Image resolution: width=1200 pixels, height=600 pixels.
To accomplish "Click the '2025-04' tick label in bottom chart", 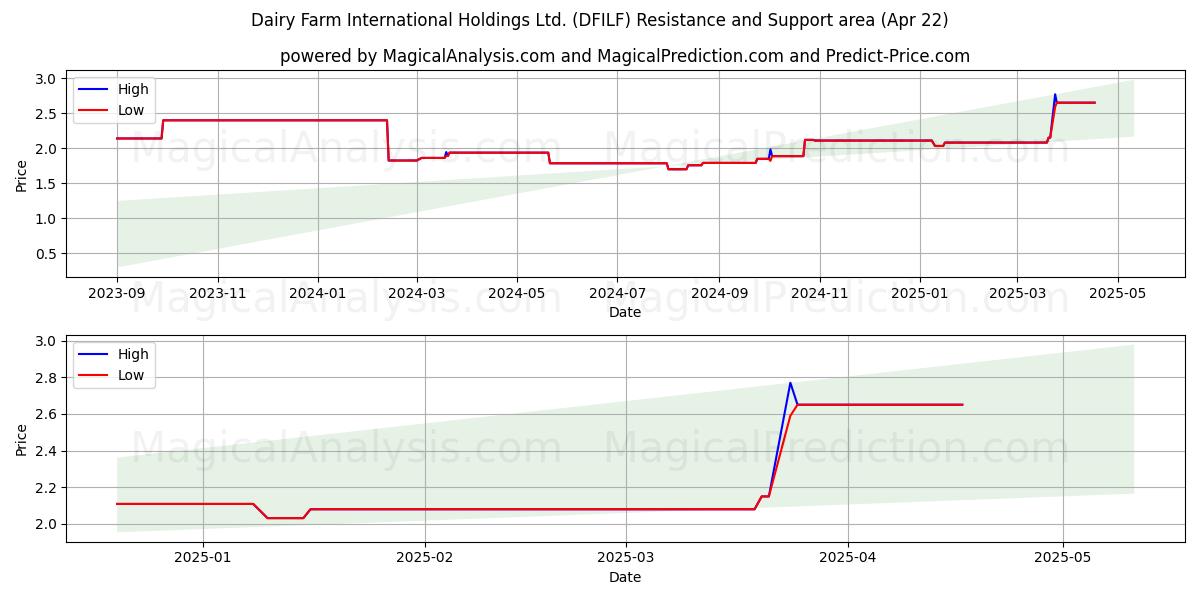I will coord(848,558).
